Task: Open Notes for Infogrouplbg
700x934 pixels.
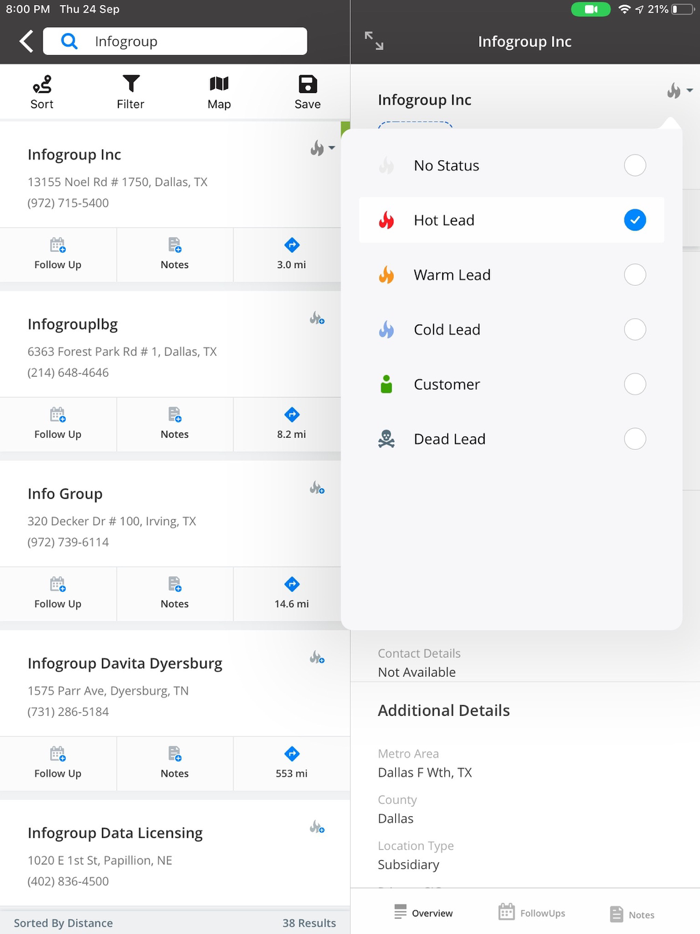Action: 174,424
